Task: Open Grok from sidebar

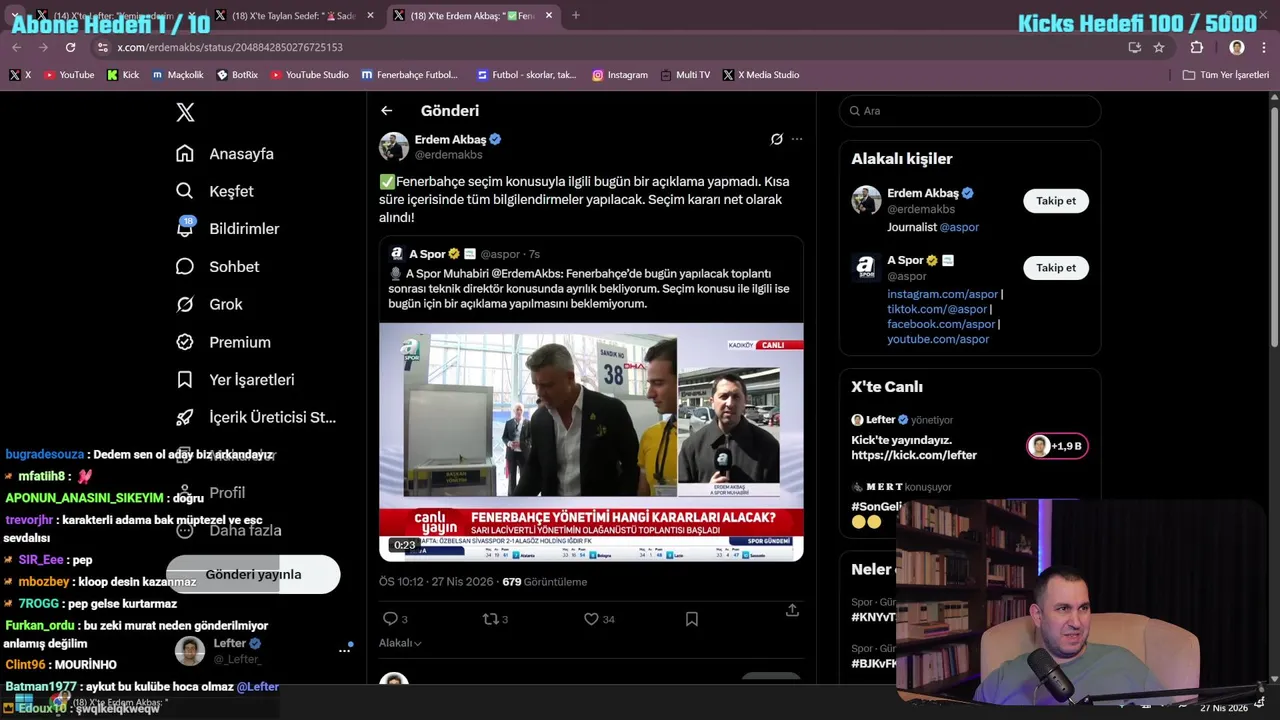Action: [210, 304]
